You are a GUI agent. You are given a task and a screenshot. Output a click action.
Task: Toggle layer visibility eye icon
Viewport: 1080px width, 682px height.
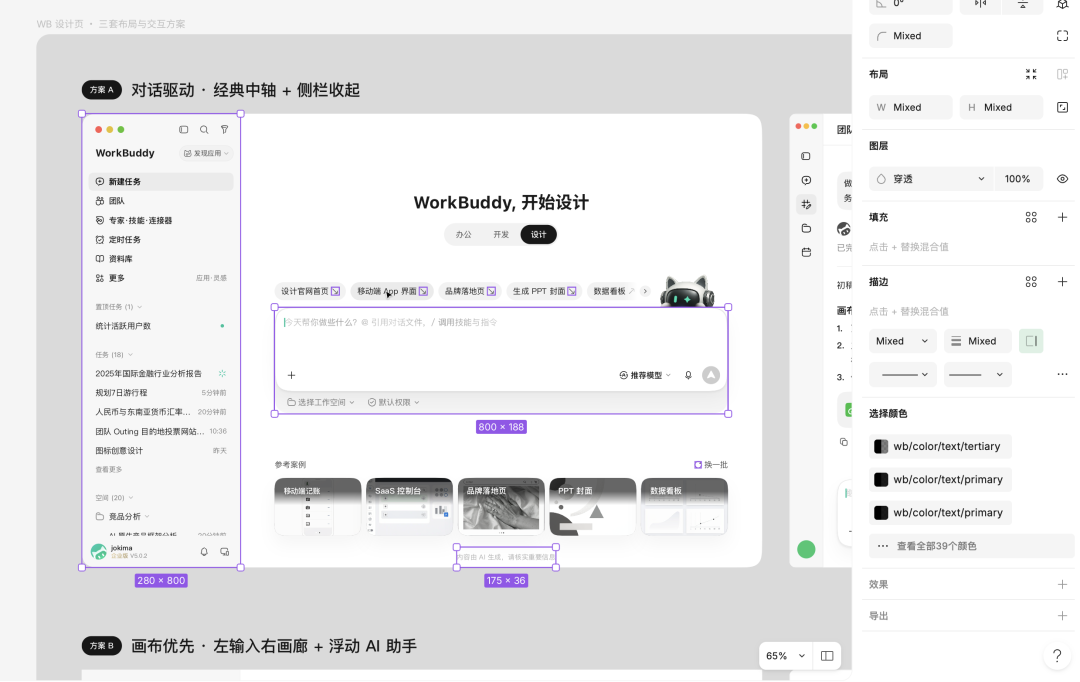(1062, 179)
